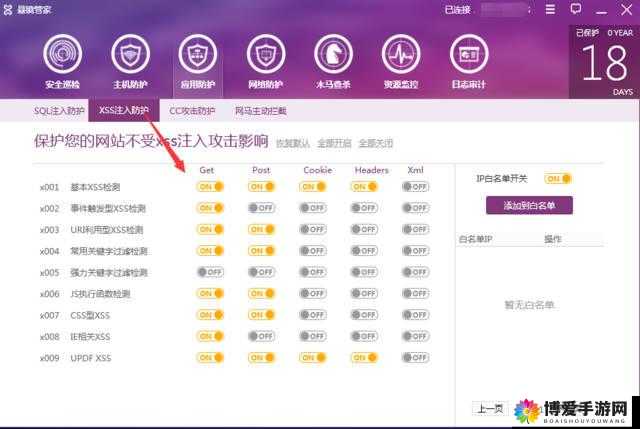
Task: Open the 木马查杀 trojan scan horse icon
Action: tap(333, 54)
